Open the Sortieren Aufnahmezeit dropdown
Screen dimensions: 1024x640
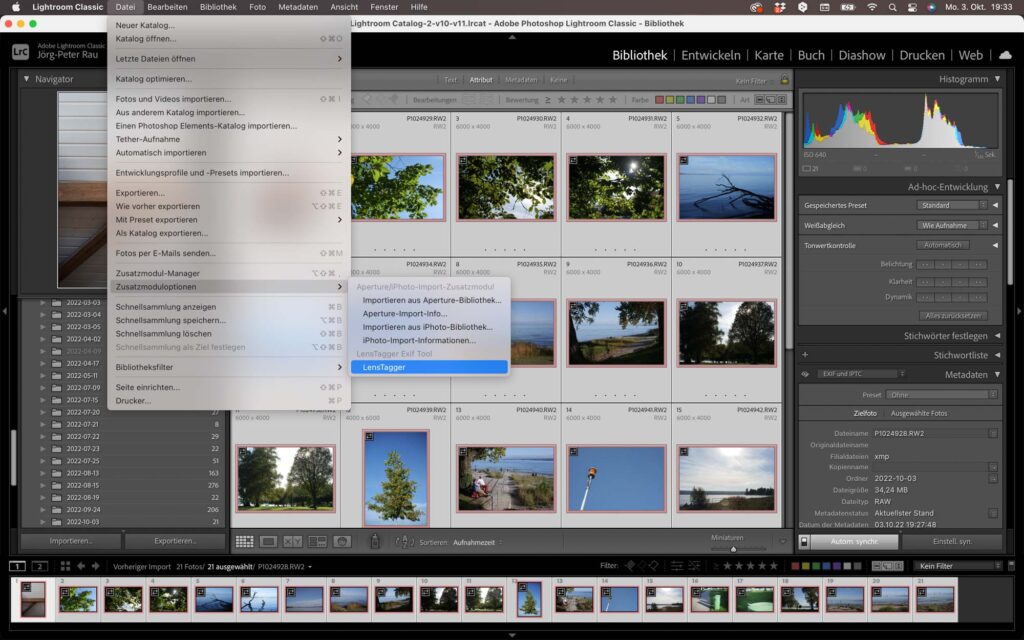pos(478,542)
